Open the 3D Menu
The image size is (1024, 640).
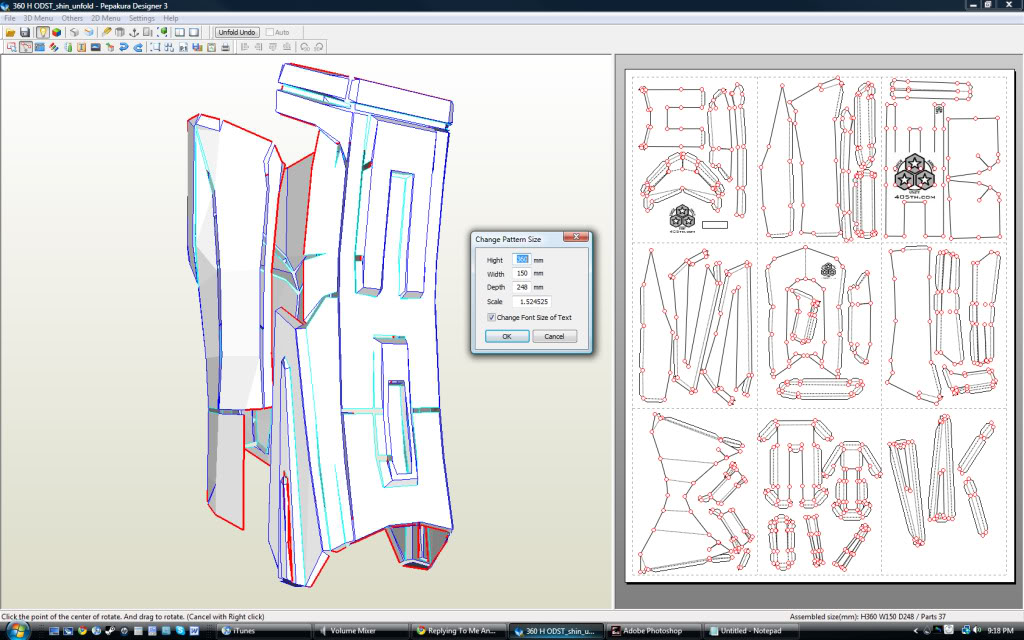(39, 18)
